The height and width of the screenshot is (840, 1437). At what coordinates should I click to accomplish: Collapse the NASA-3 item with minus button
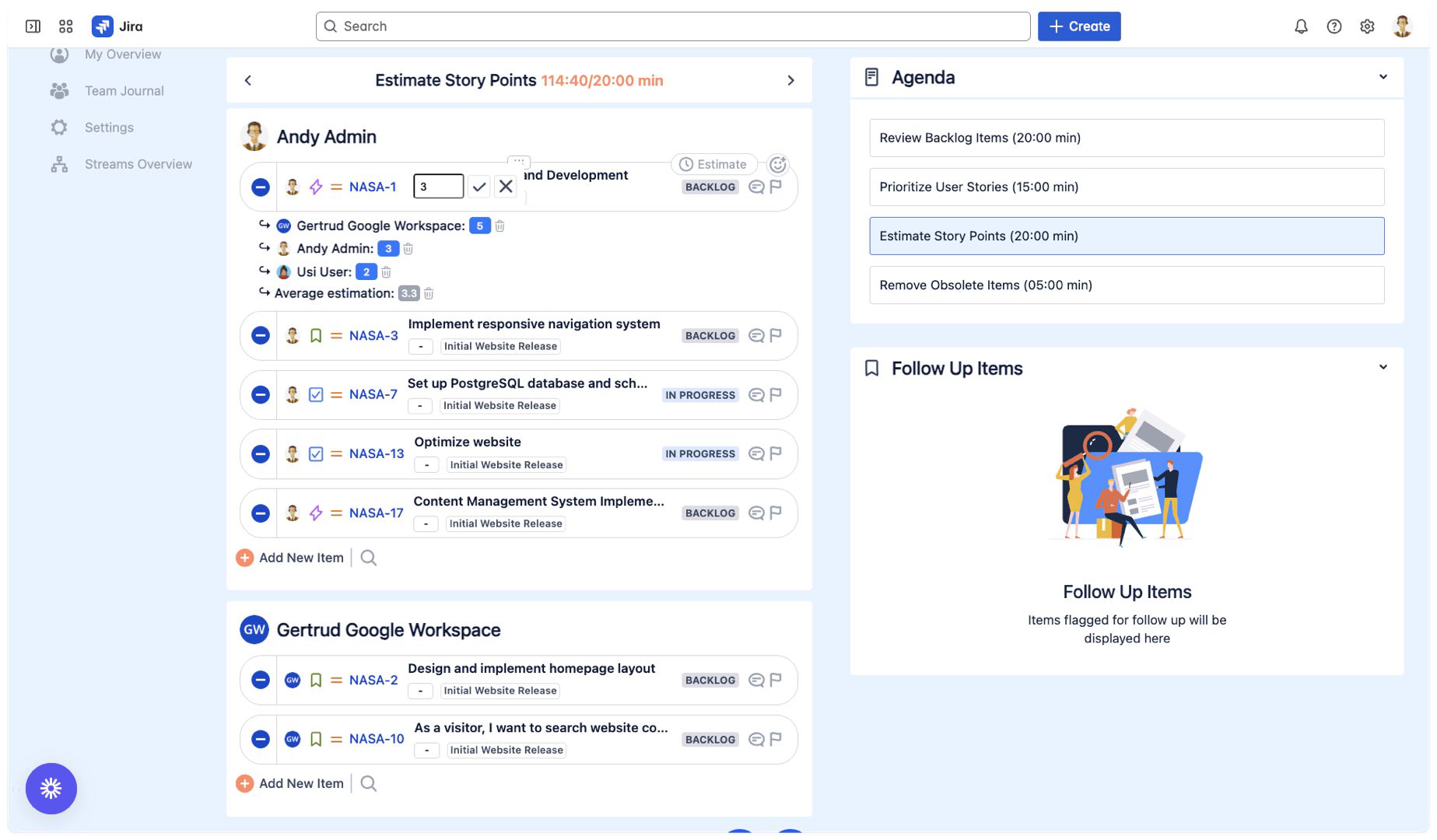[x=261, y=335]
